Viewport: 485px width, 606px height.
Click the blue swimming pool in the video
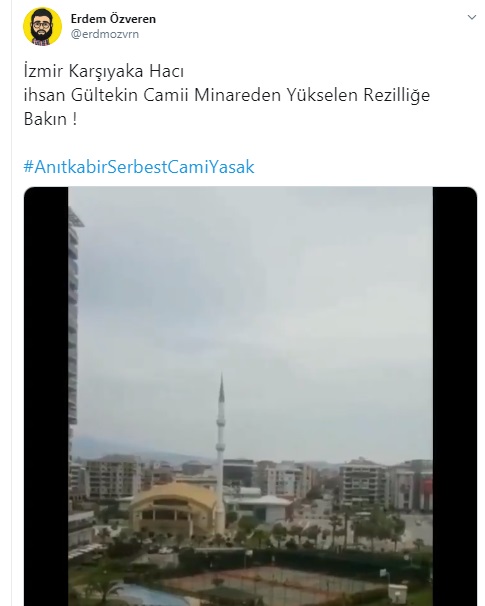click(151, 595)
